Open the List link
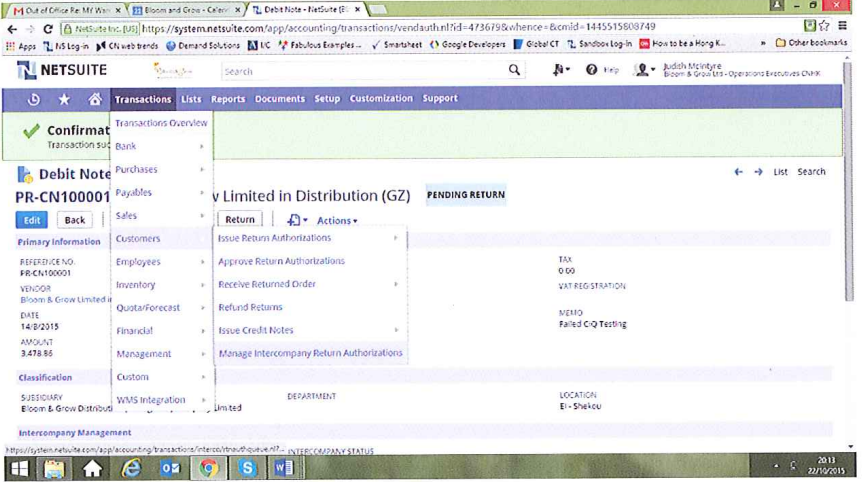Image resolution: width=864 pixels, height=482 pixels. 780,172
